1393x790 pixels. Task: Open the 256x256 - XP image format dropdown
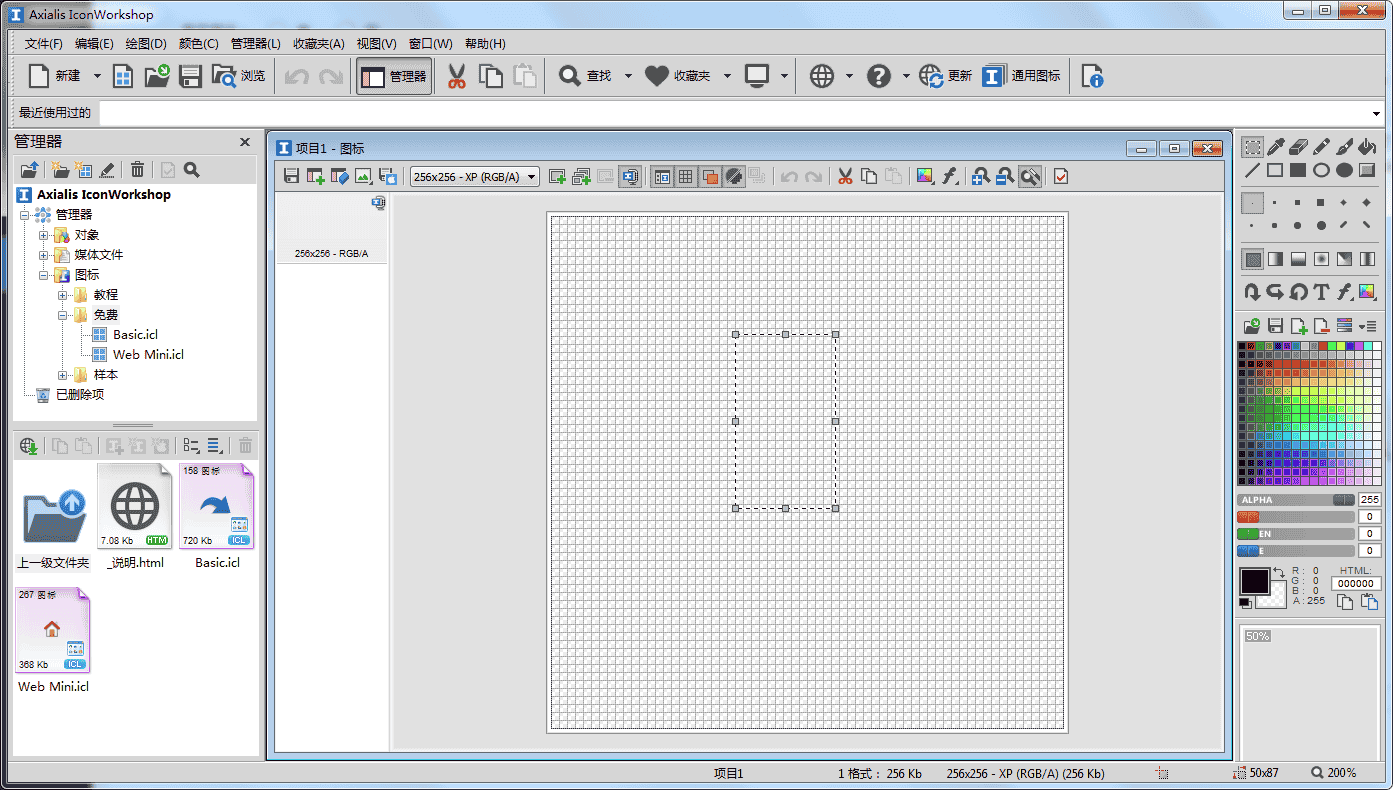(x=475, y=177)
